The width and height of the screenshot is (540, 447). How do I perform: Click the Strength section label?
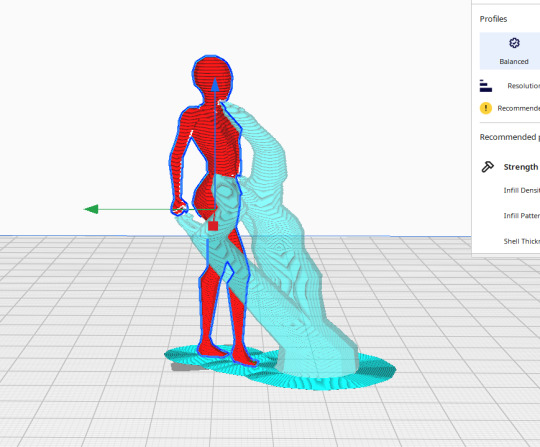point(521,167)
